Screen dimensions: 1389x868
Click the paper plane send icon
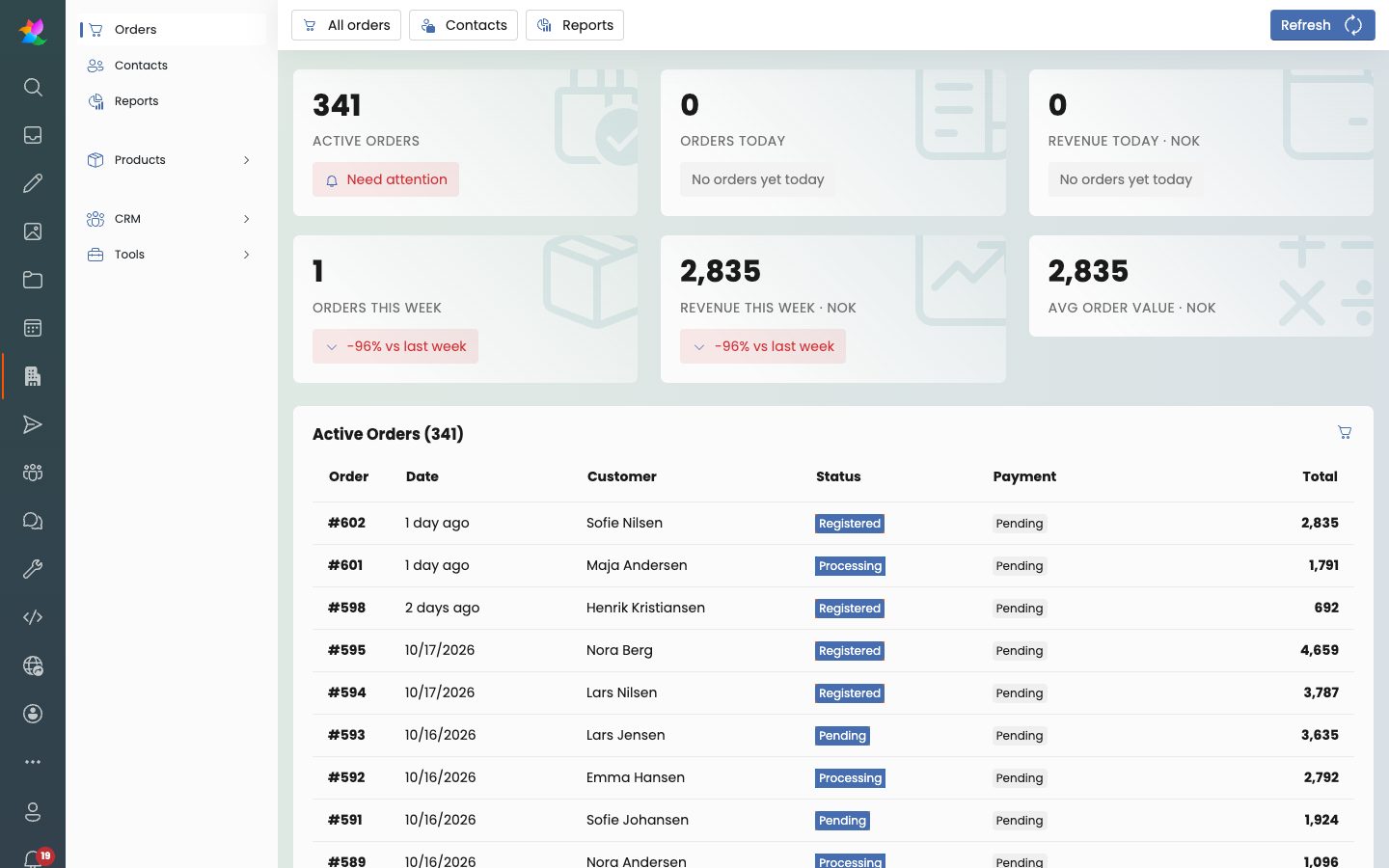(x=33, y=424)
